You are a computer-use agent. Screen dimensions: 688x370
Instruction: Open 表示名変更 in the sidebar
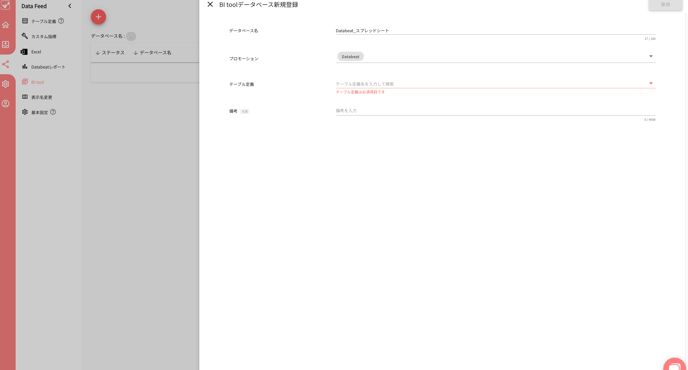pyautogui.click(x=42, y=97)
